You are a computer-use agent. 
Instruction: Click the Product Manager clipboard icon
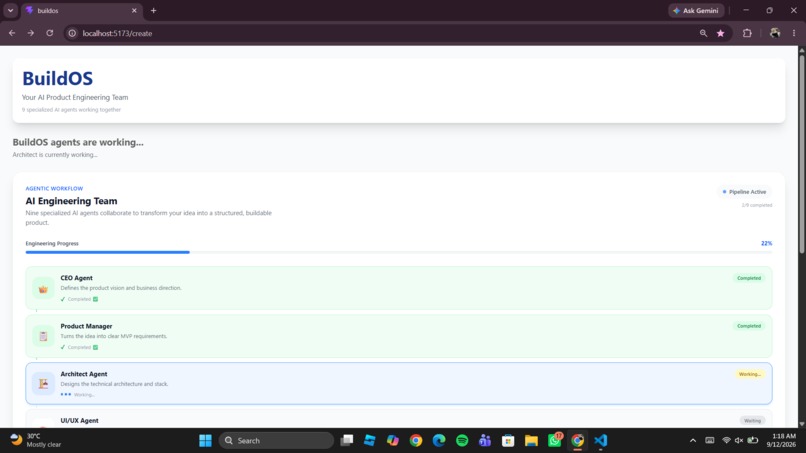(x=43, y=336)
